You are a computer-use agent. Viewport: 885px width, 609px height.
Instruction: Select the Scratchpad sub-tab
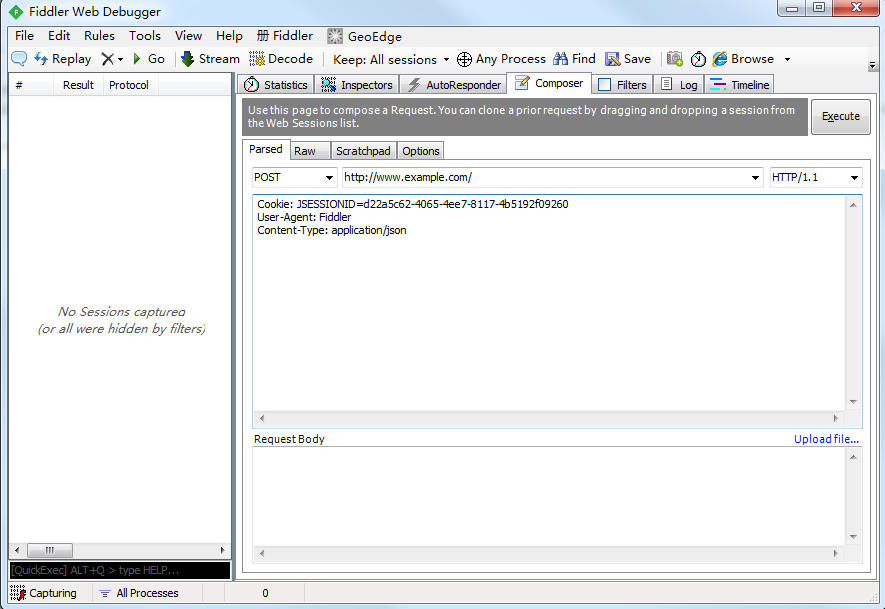point(363,151)
